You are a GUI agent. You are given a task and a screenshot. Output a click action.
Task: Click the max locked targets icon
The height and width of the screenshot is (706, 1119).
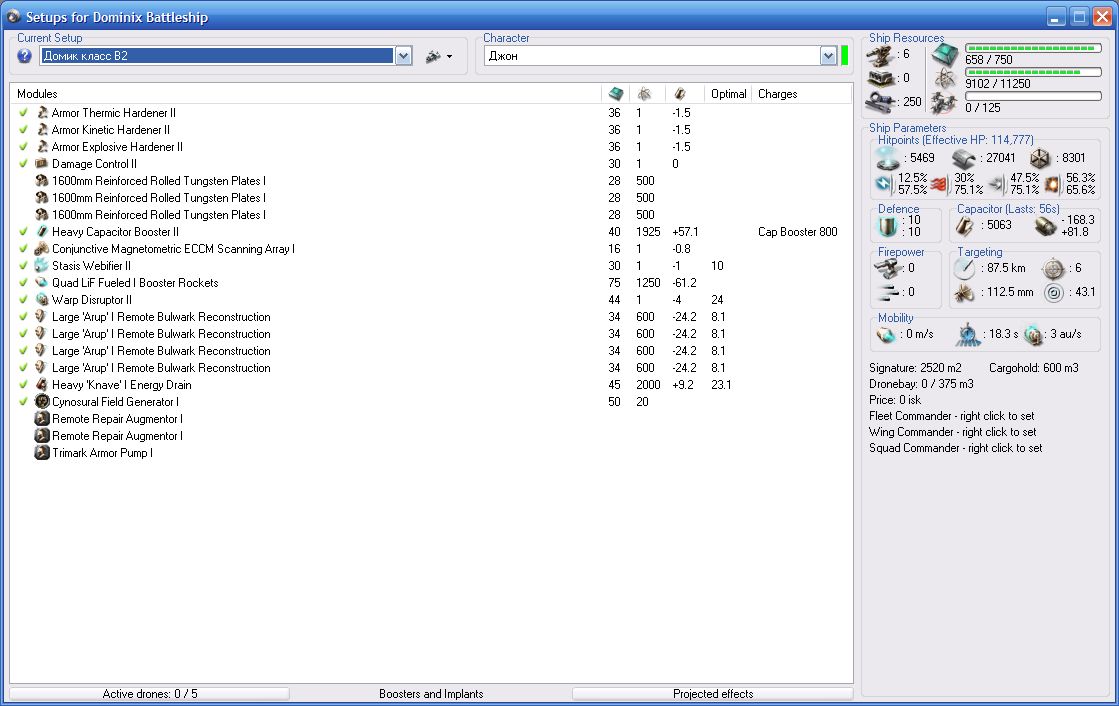click(1053, 268)
